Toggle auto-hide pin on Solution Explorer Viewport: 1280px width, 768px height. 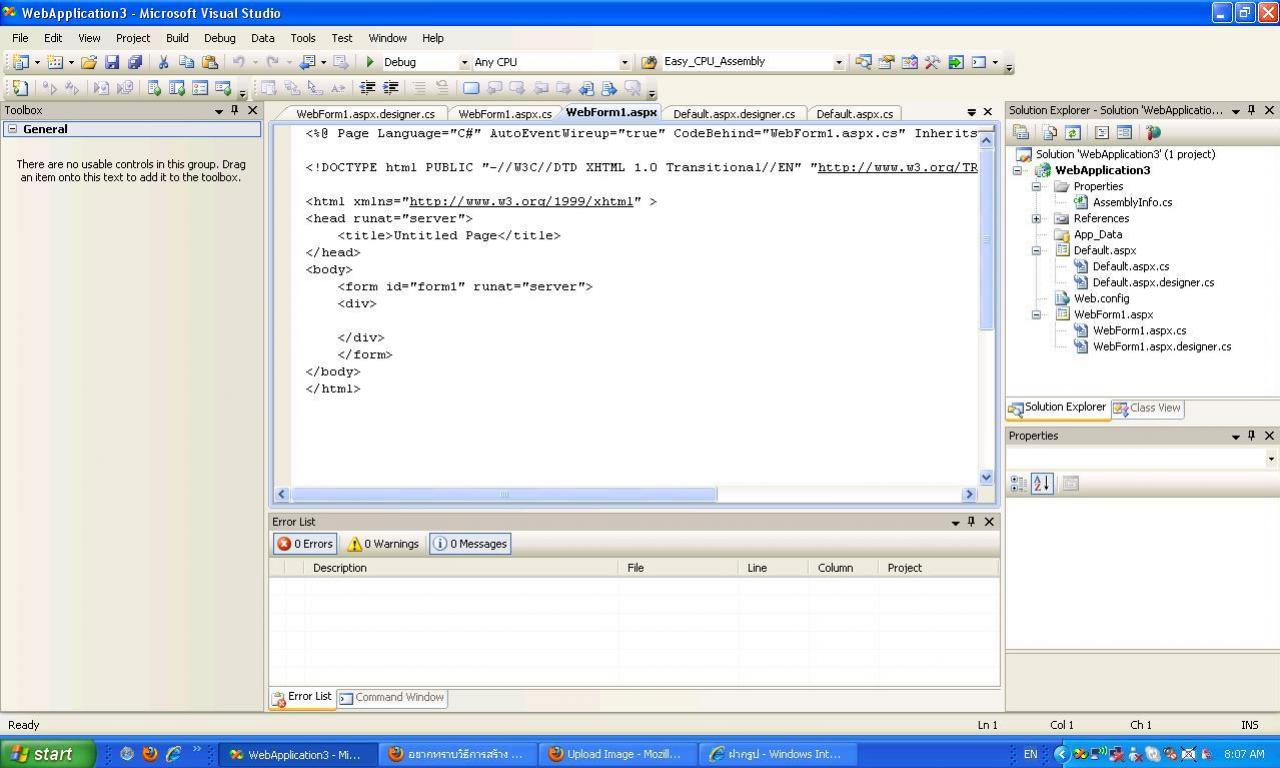1252,111
